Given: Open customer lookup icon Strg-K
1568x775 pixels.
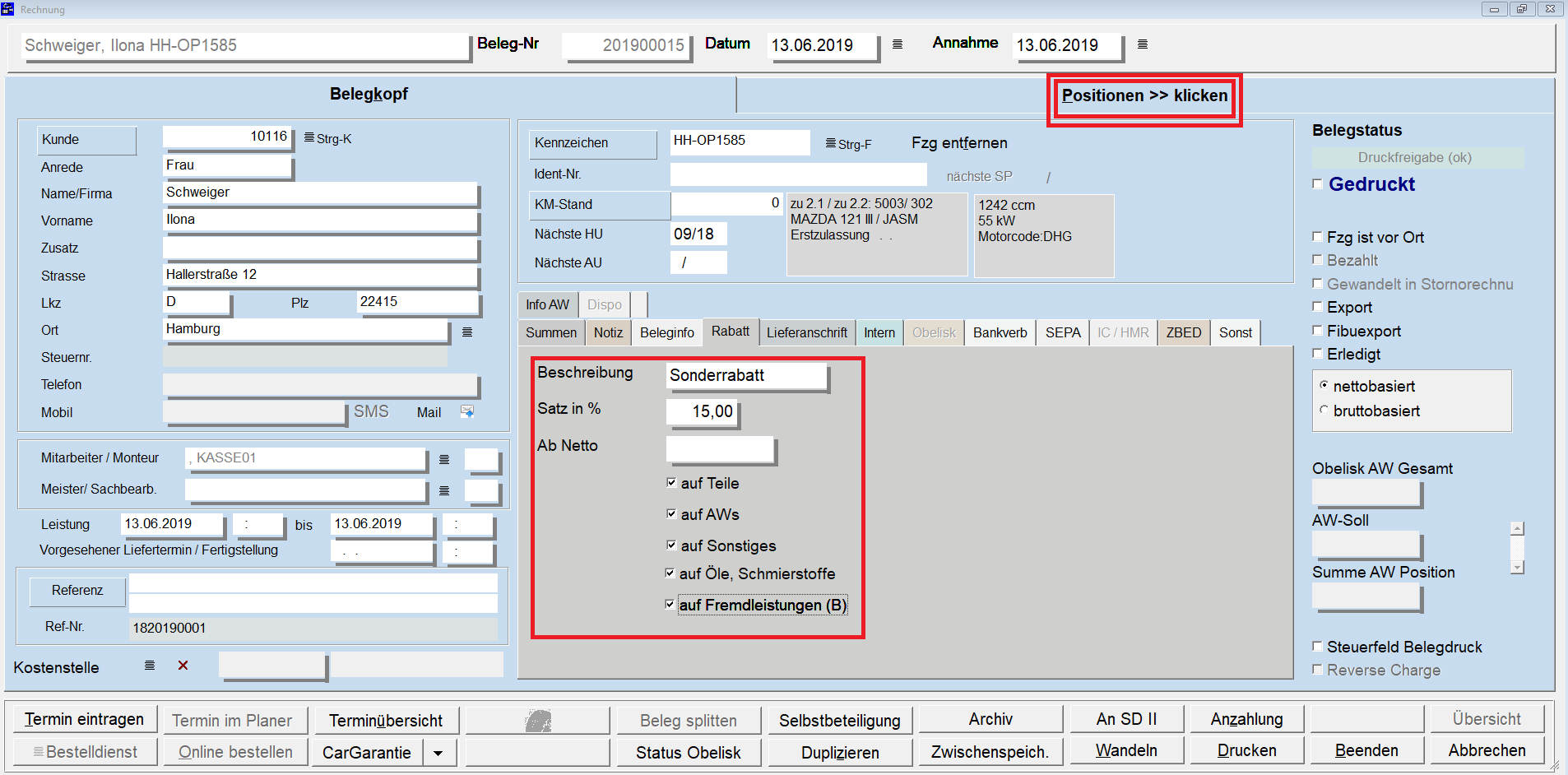Looking at the screenshot, I should [x=309, y=137].
